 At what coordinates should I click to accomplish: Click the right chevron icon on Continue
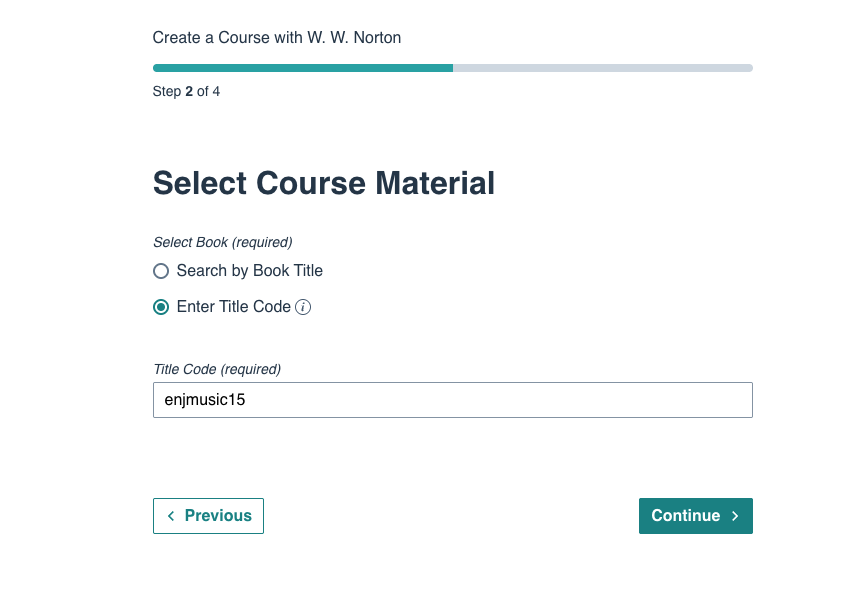(x=735, y=516)
